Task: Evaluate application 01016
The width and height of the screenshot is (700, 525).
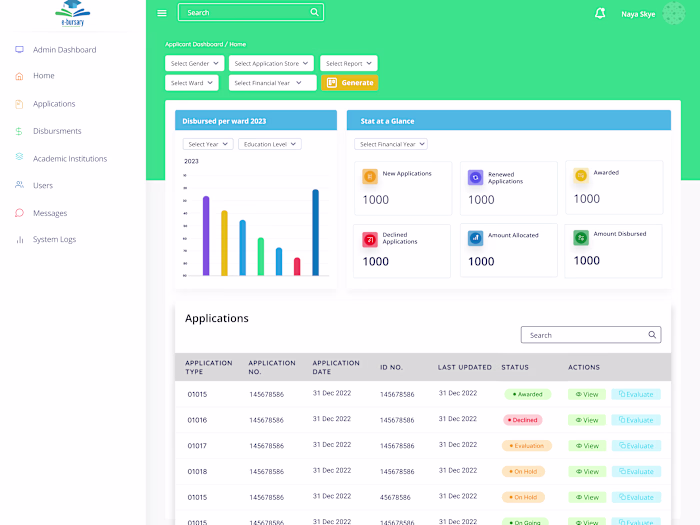Action: pos(636,420)
